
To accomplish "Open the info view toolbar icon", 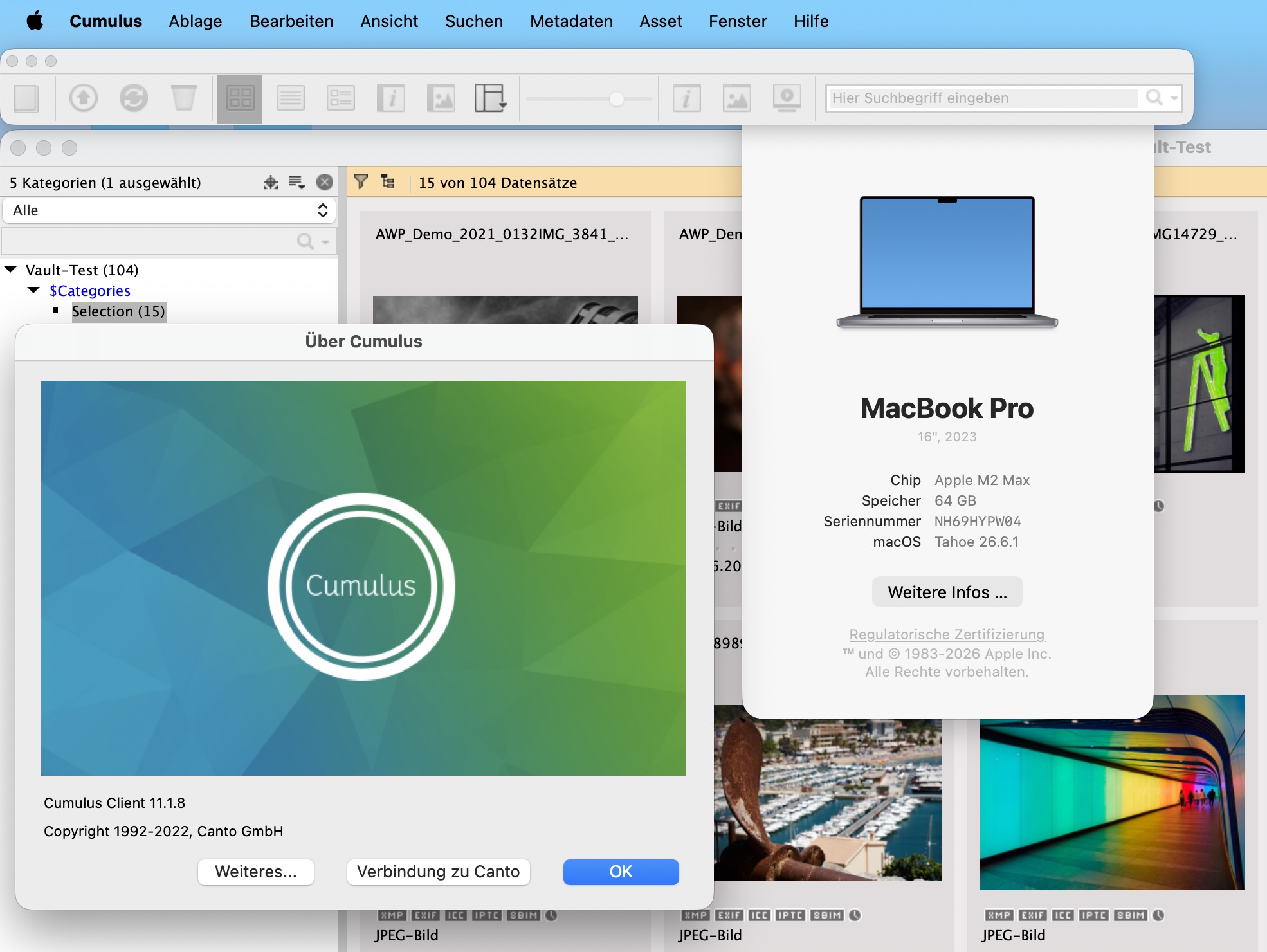I will (391, 98).
